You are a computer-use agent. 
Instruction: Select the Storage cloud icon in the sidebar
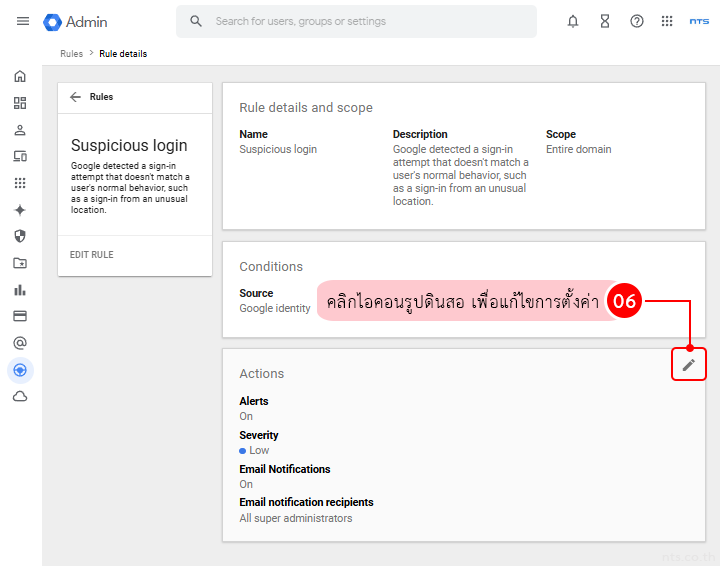(20, 397)
